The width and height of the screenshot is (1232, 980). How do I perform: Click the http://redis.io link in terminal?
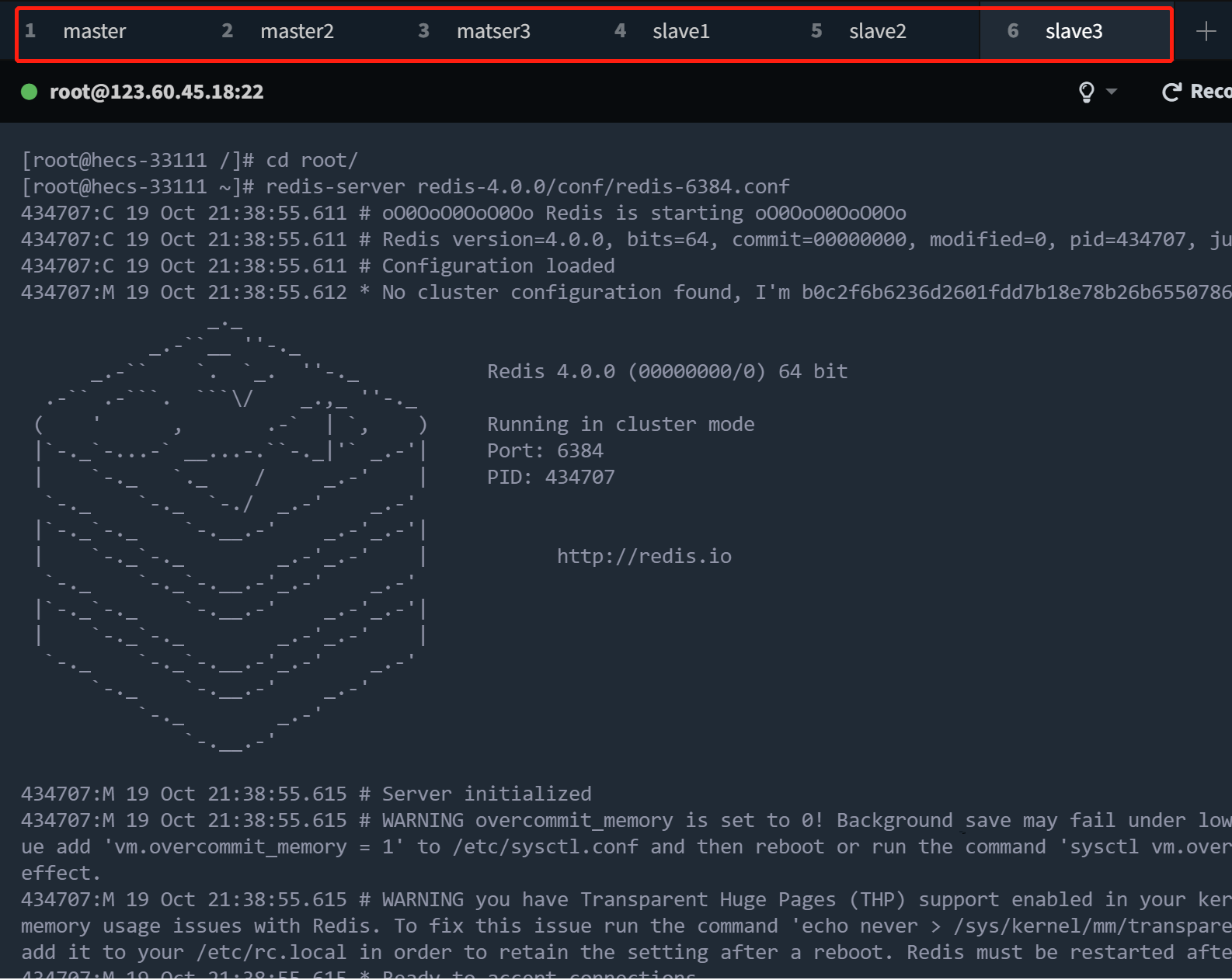click(x=644, y=556)
